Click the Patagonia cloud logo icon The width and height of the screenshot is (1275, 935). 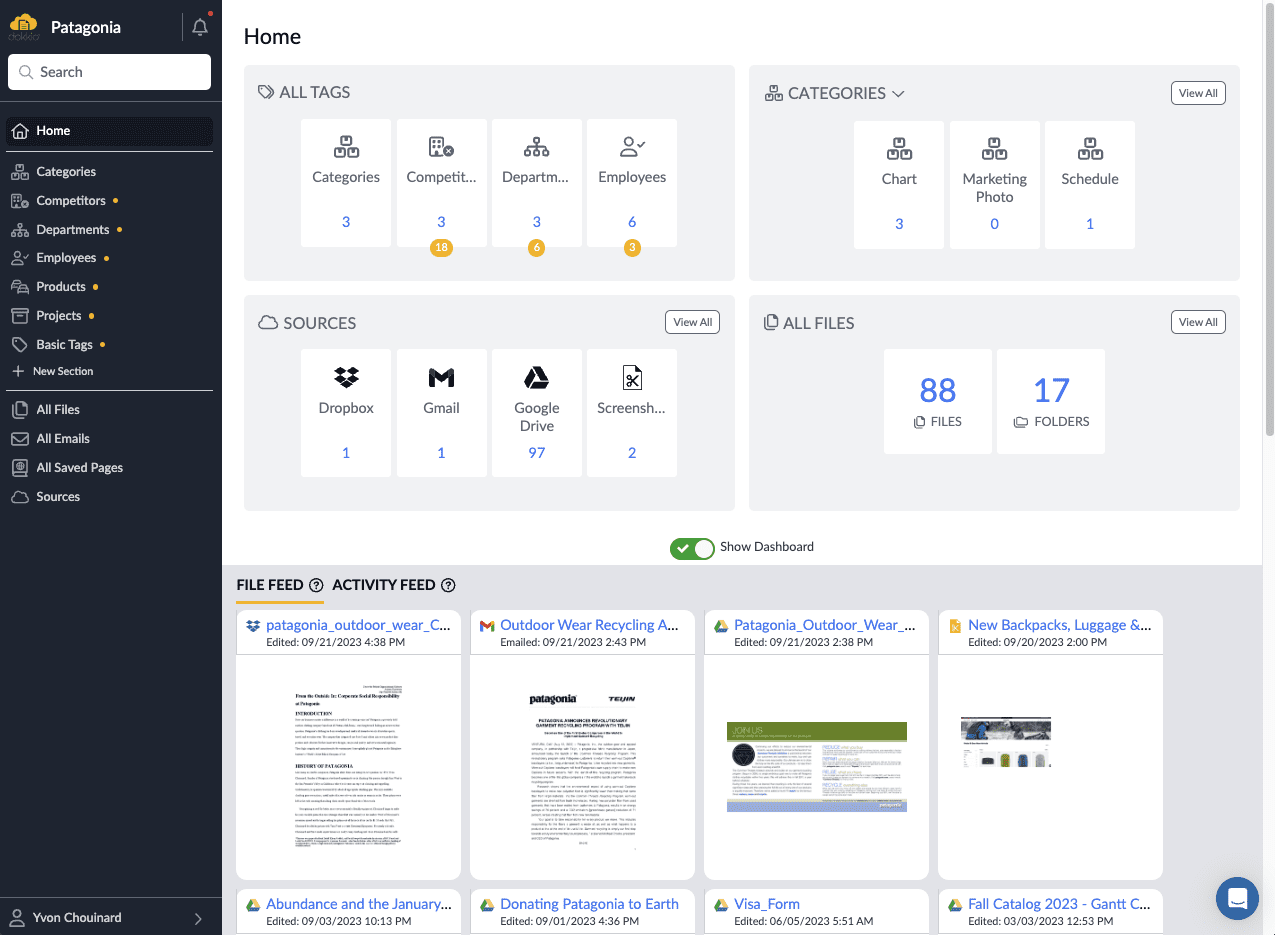click(x=23, y=26)
